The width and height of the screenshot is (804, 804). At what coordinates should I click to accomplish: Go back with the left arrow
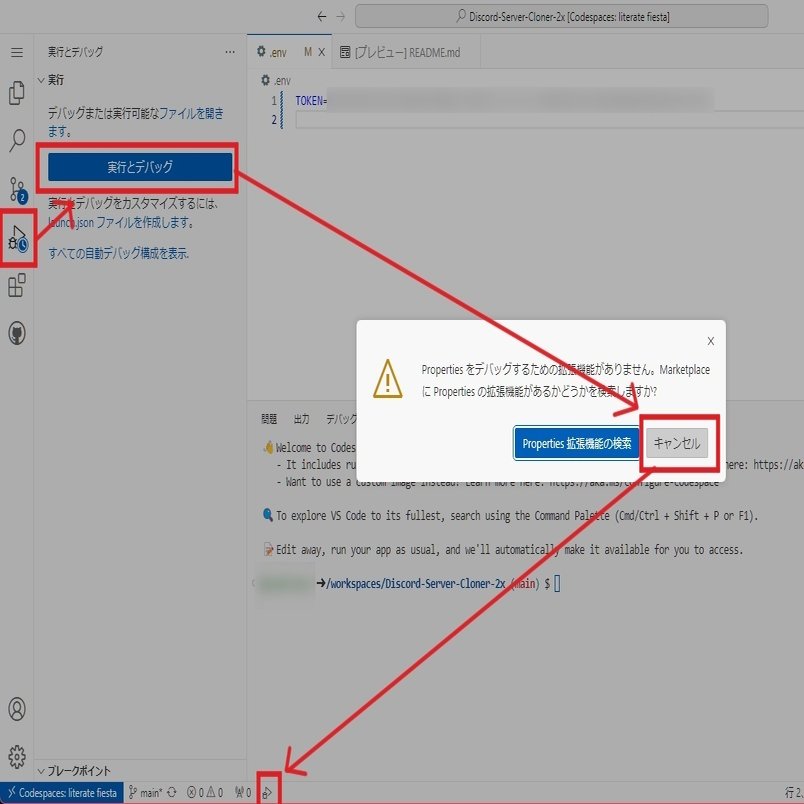pyautogui.click(x=321, y=16)
